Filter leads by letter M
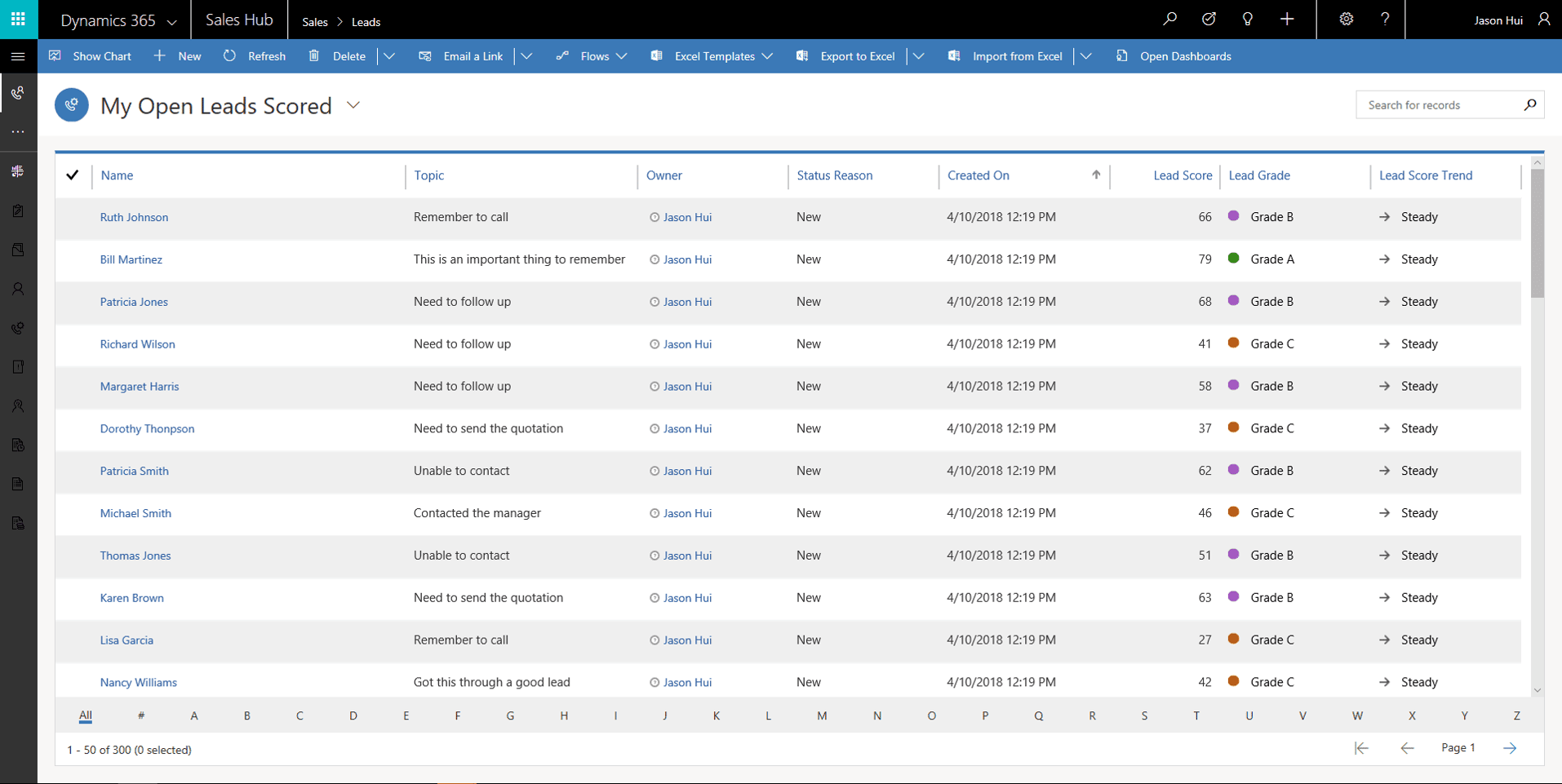The width and height of the screenshot is (1562, 784). click(x=822, y=715)
